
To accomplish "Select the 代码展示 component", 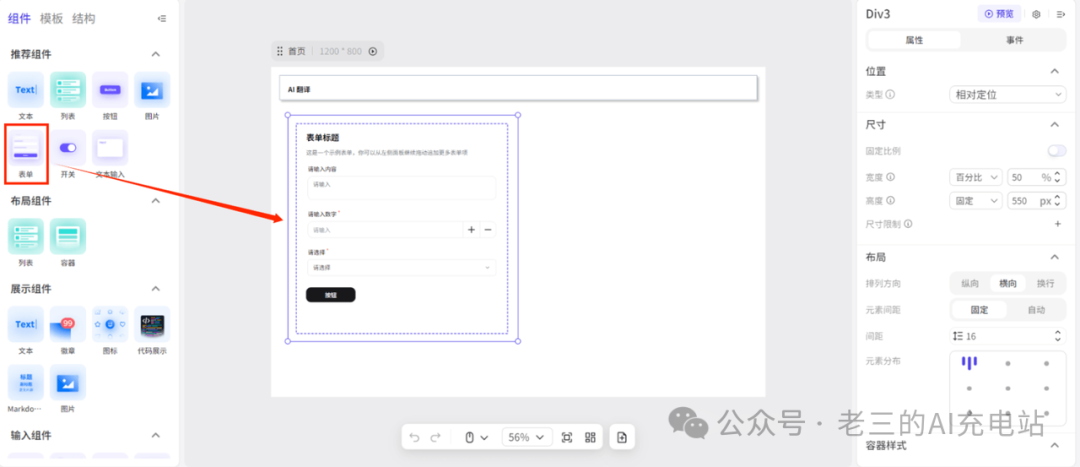I will [x=152, y=324].
